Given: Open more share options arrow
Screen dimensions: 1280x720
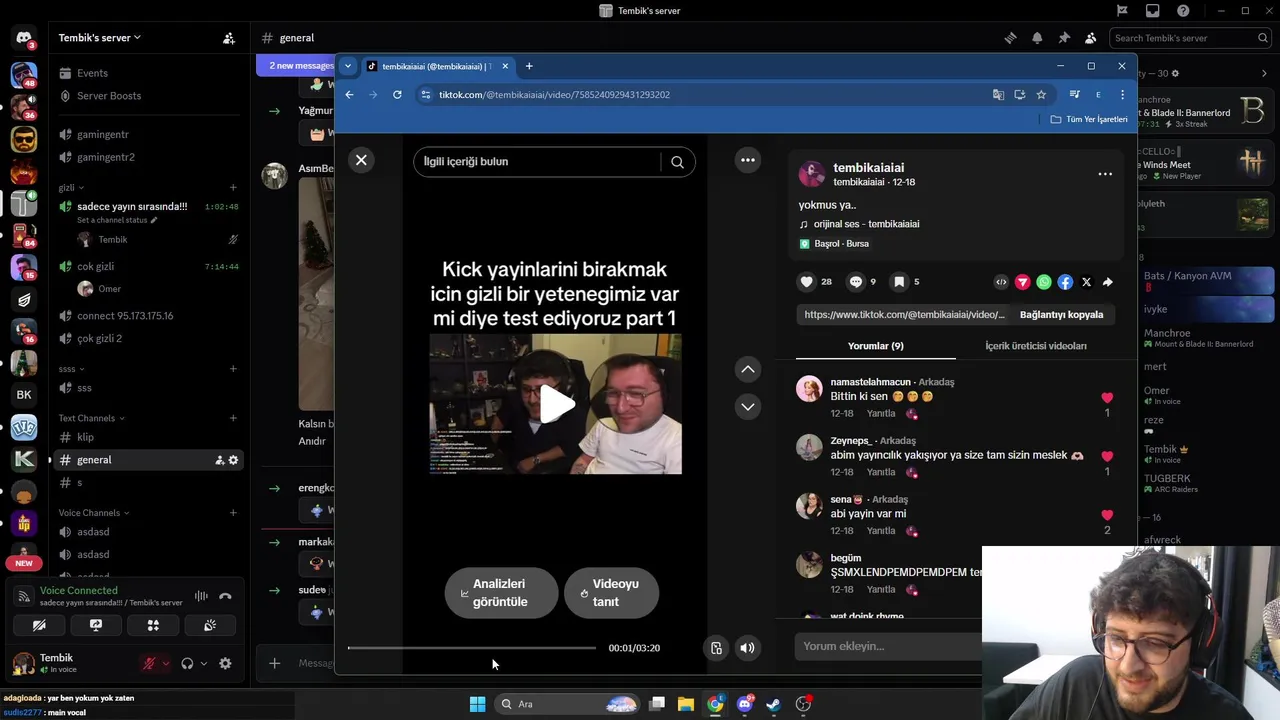Looking at the screenshot, I should coord(1107,282).
